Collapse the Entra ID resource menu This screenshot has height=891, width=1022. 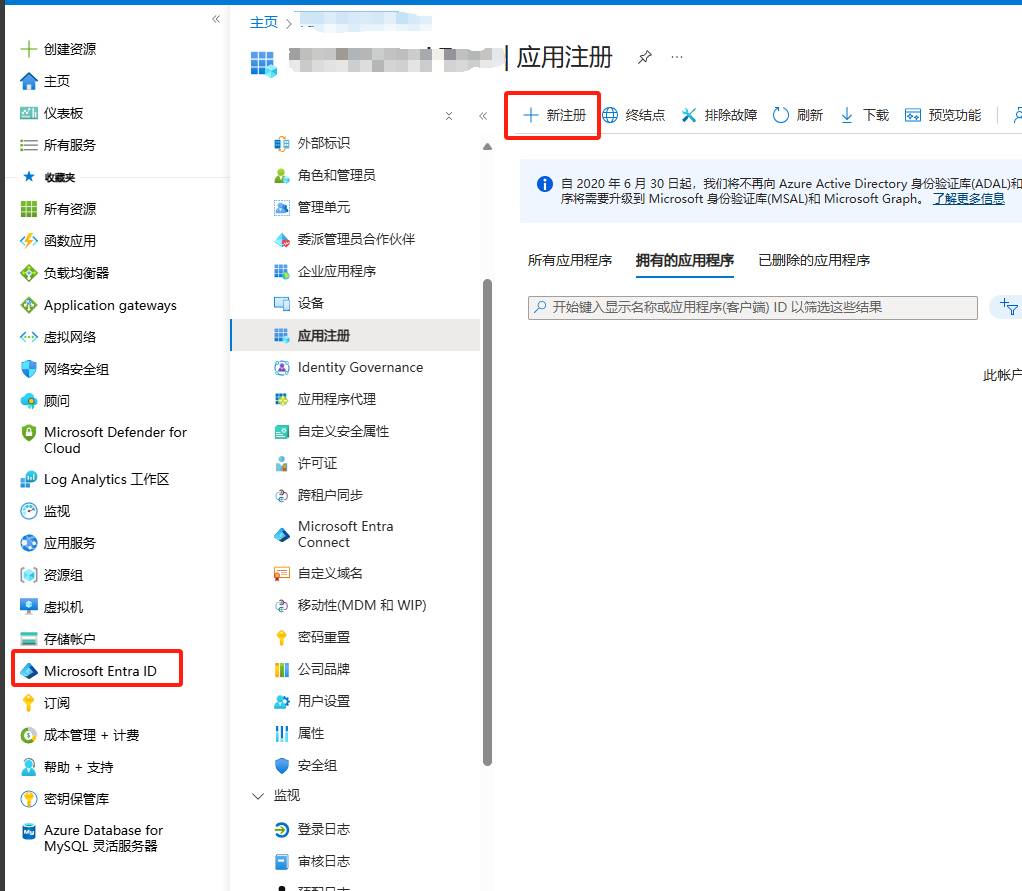coord(483,116)
